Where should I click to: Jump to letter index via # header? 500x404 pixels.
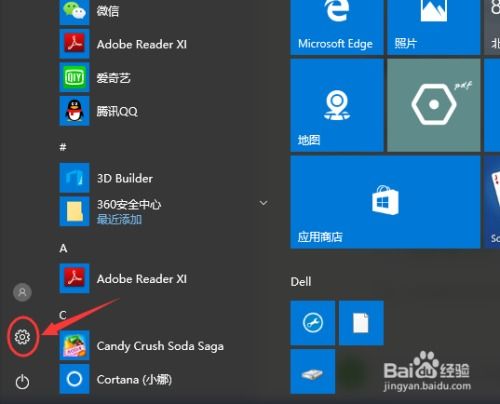point(63,147)
